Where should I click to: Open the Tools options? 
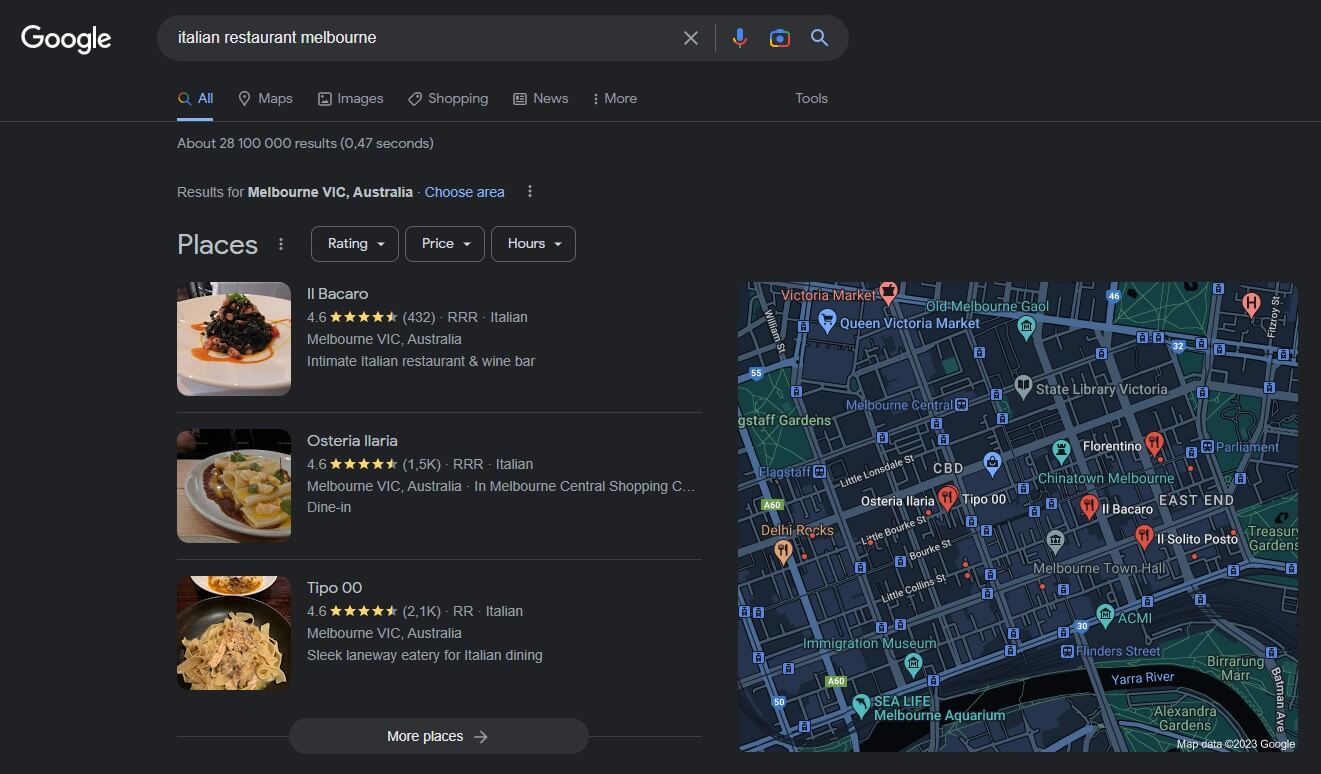(x=811, y=98)
